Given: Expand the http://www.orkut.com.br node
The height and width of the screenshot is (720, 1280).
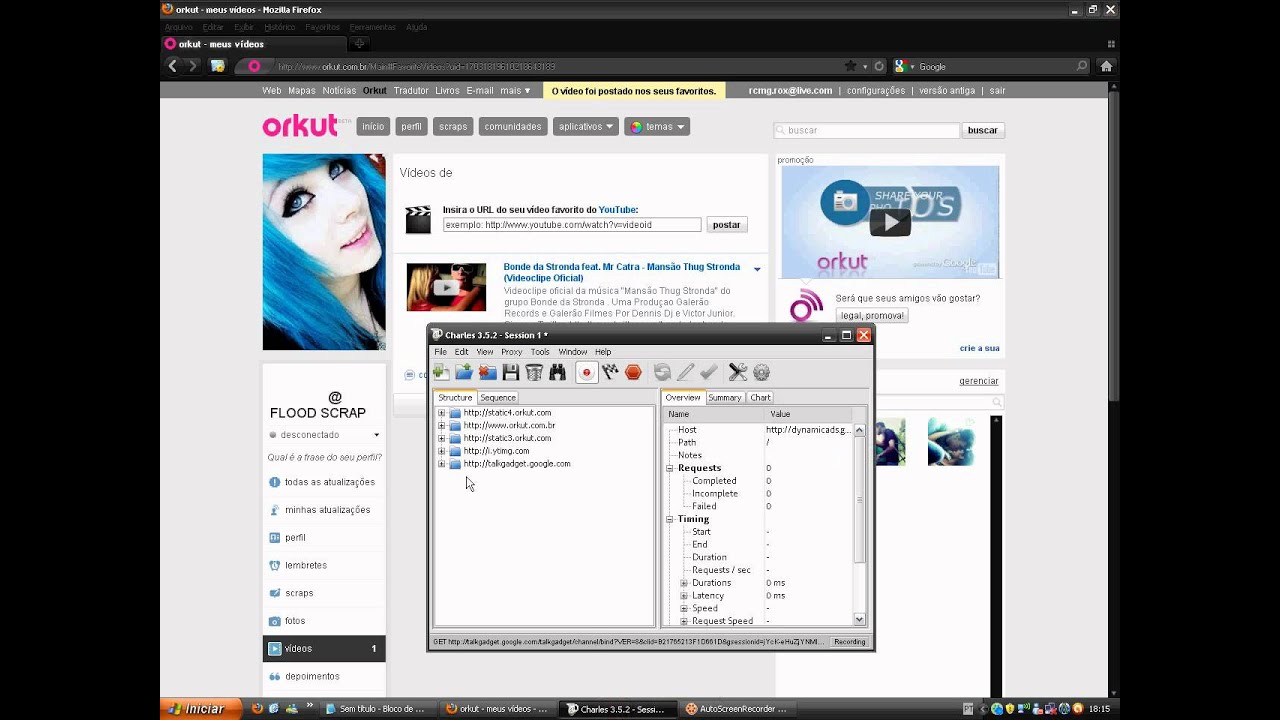Looking at the screenshot, I should click(x=441, y=426).
